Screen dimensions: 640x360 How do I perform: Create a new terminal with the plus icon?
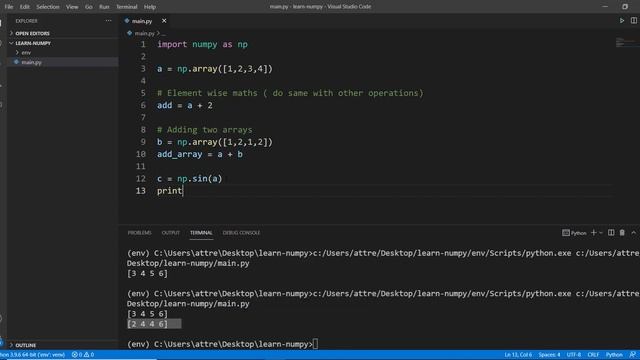(x=593, y=233)
